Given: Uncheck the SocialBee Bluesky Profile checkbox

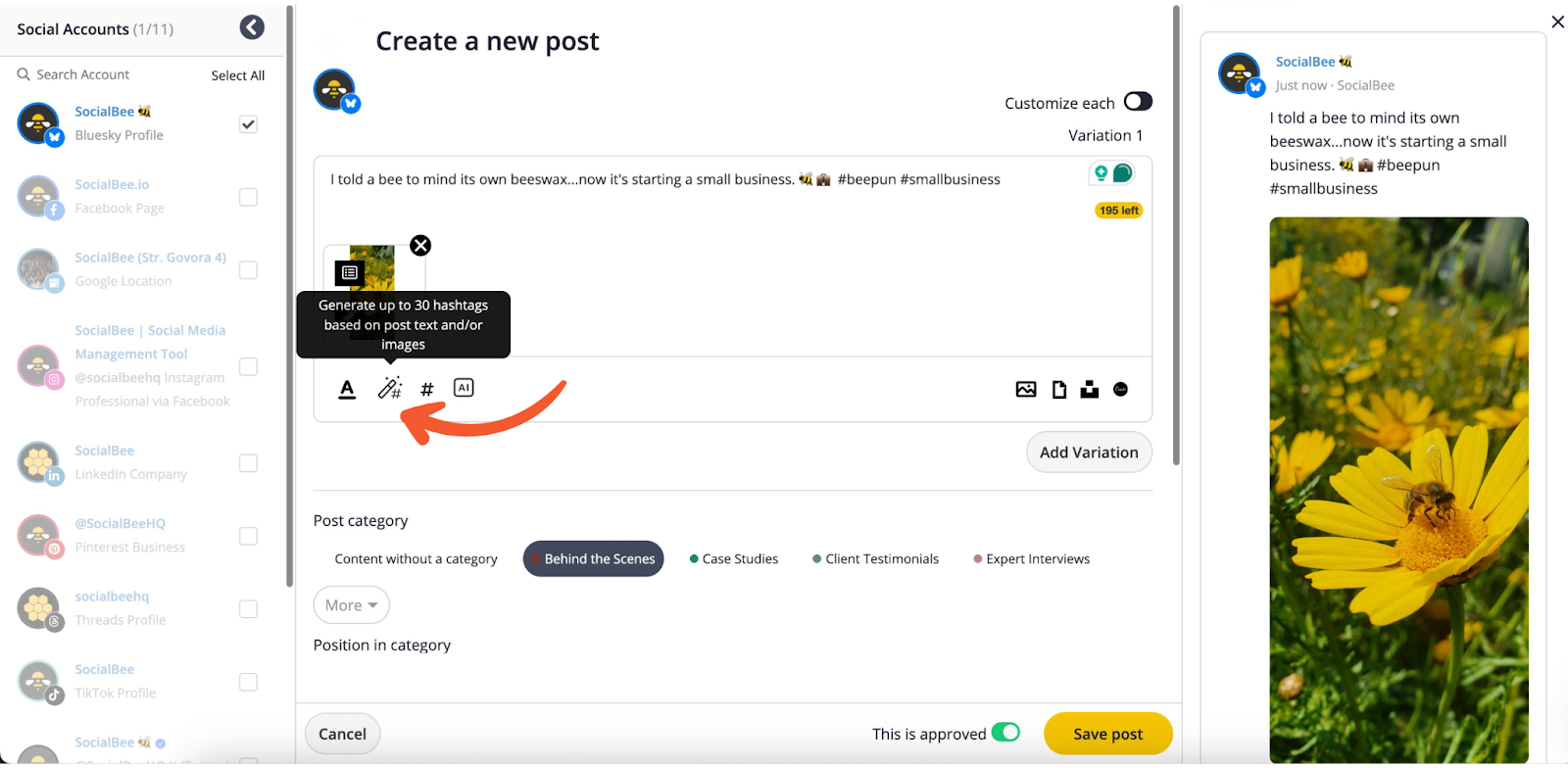Looking at the screenshot, I should coord(249,124).
